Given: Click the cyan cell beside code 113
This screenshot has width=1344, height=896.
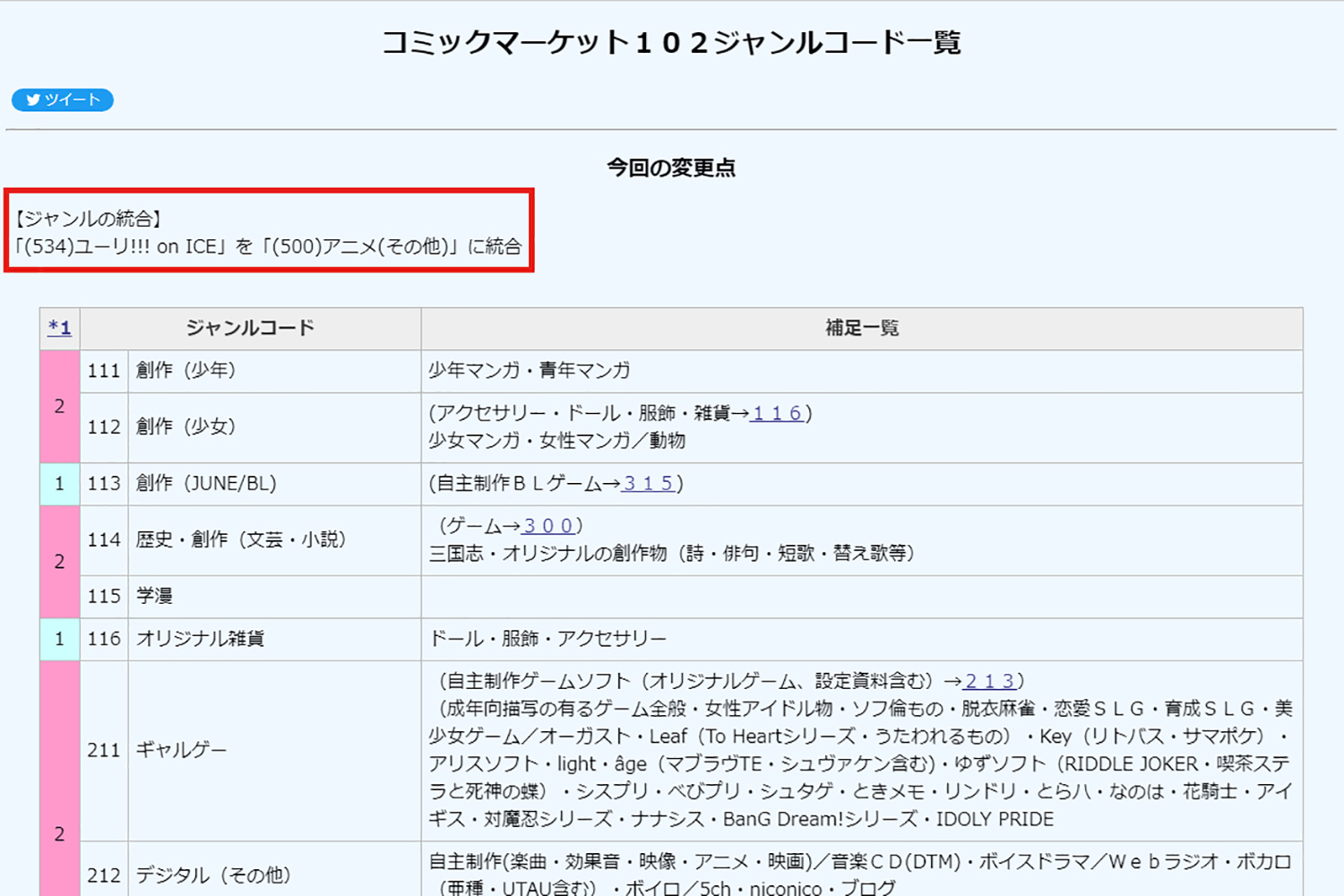Looking at the screenshot, I should 59,484.
